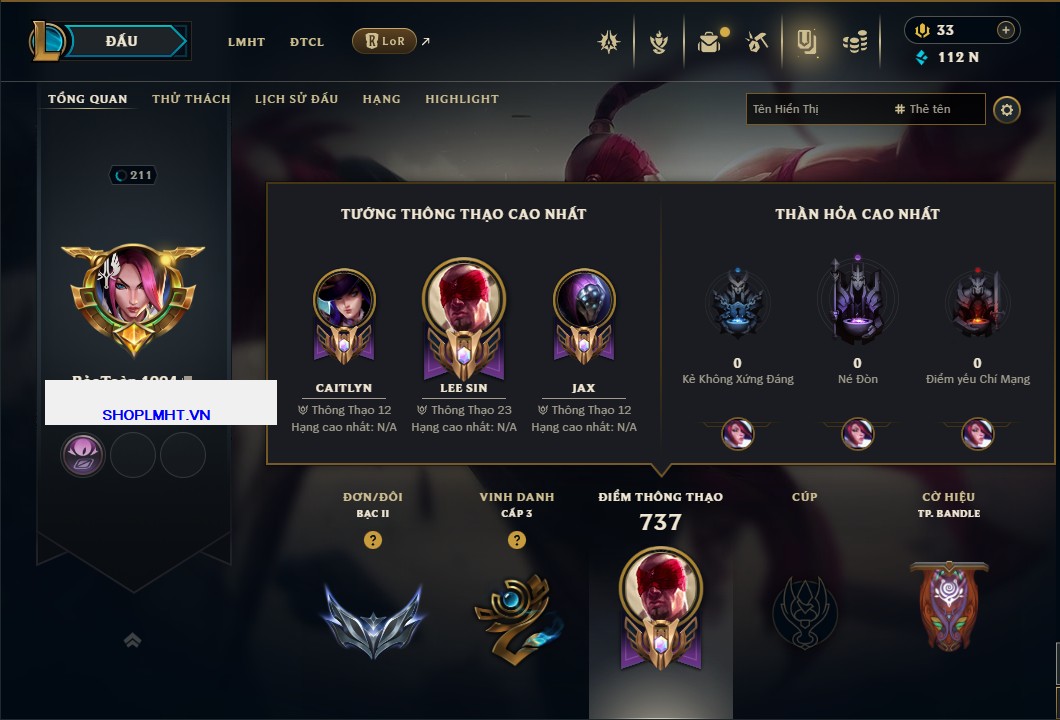The image size is (1060, 720).
Task: Open profile settings gear icon
Action: [1007, 110]
